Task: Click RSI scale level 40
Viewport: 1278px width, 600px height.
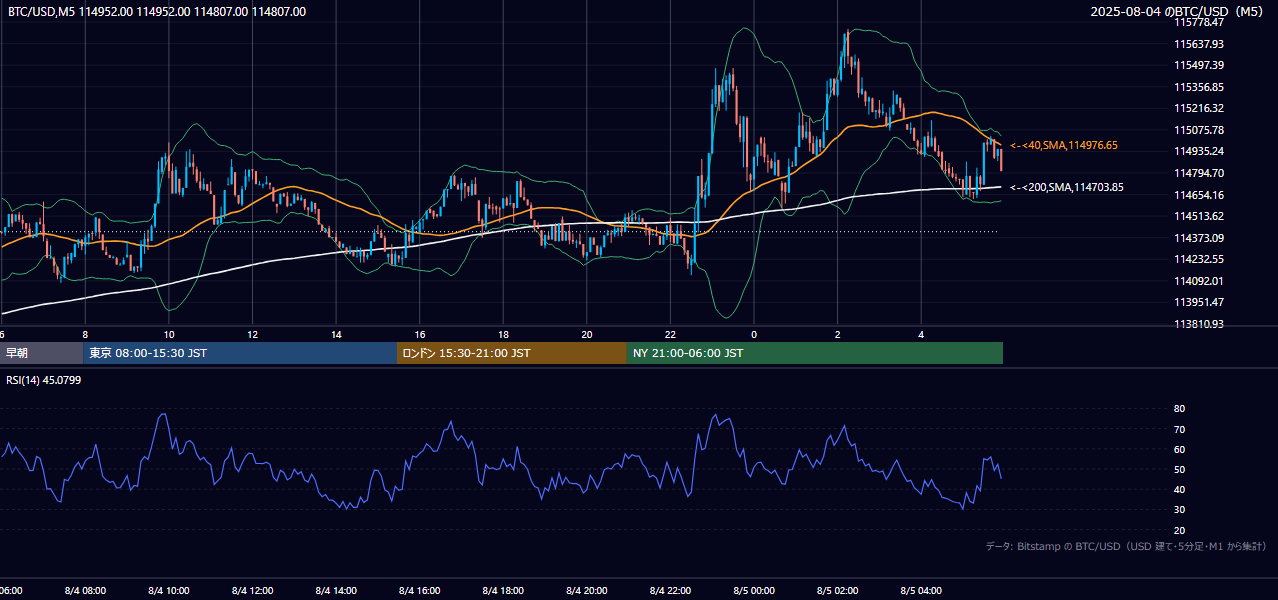Action: (1179, 489)
